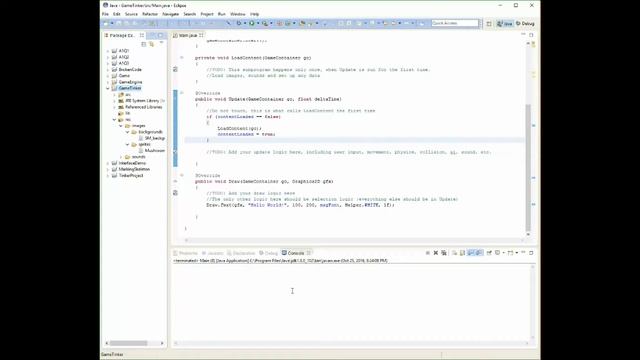Click the task marker beside LoadContent TODO comment

[176, 69]
